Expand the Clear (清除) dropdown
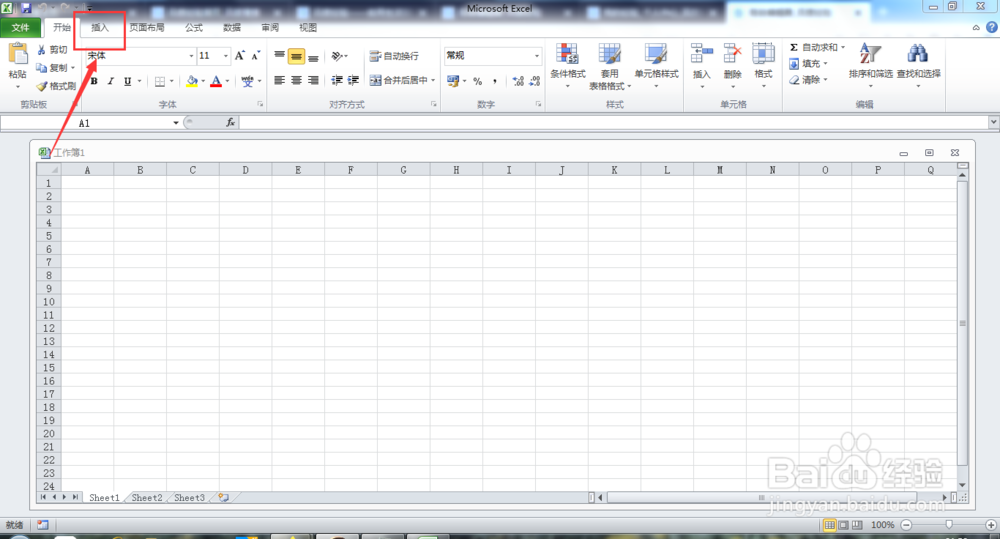The image size is (1000, 539). click(825, 80)
